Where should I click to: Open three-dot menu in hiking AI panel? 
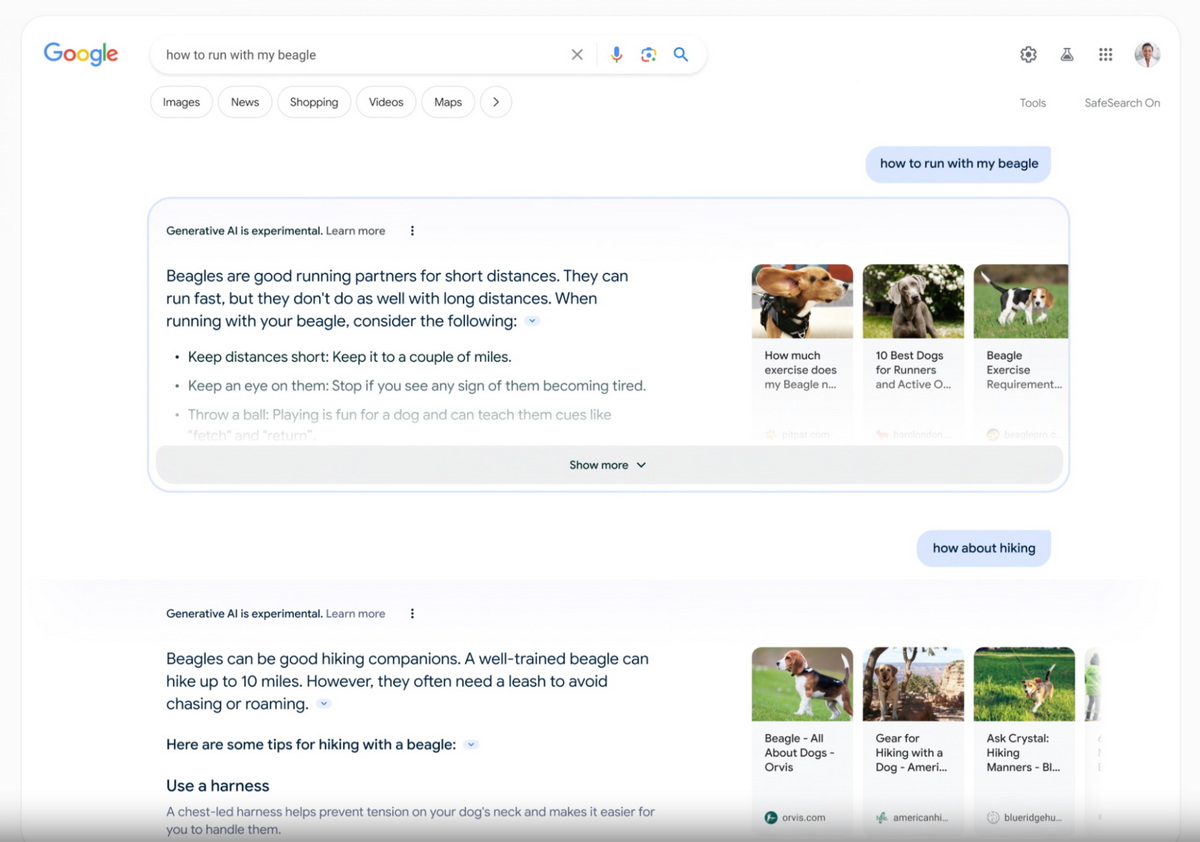[412, 614]
